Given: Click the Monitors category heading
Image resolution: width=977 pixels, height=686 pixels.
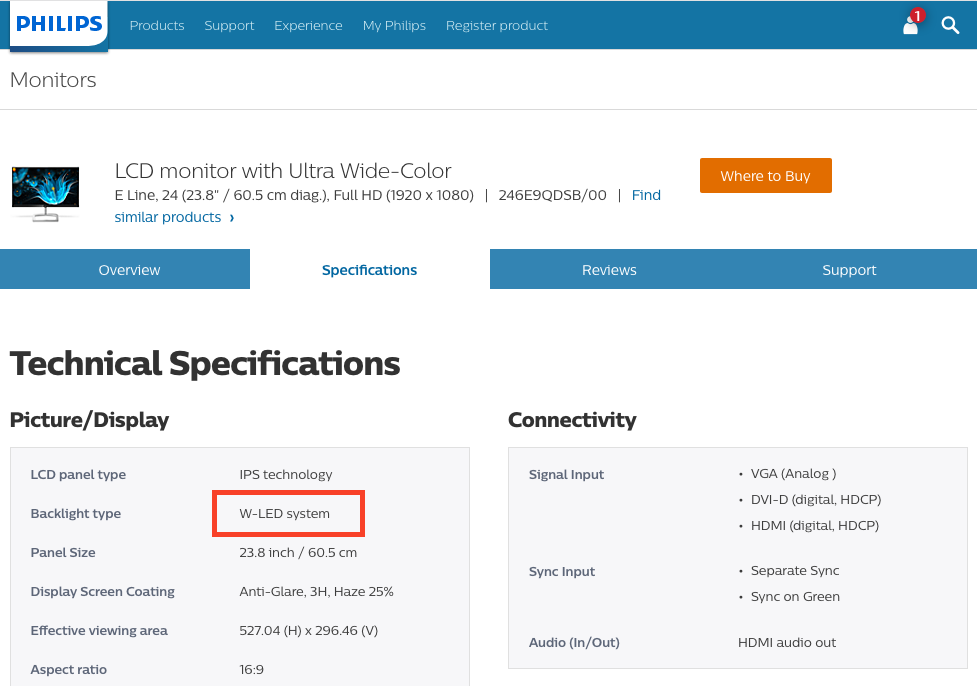Looking at the screenshot, I should pyautogui.click(x=53, y=80).
